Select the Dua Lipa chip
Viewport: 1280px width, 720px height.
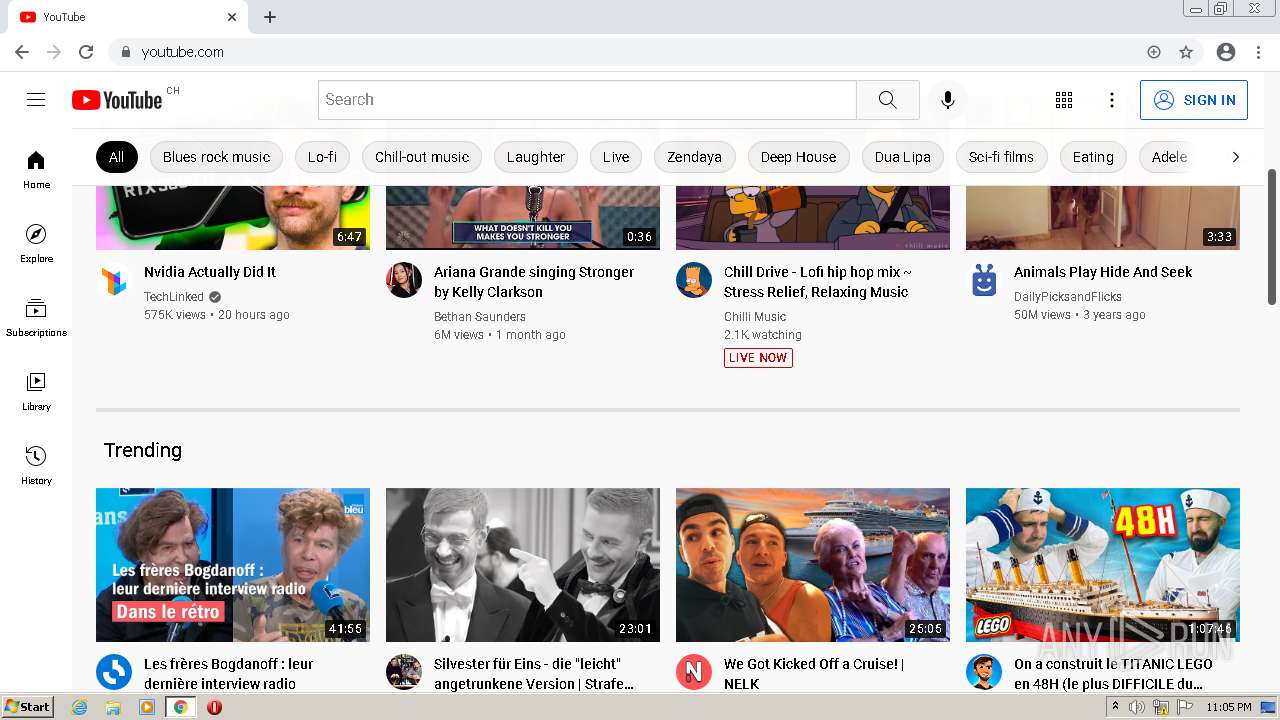tap(903, 157)
